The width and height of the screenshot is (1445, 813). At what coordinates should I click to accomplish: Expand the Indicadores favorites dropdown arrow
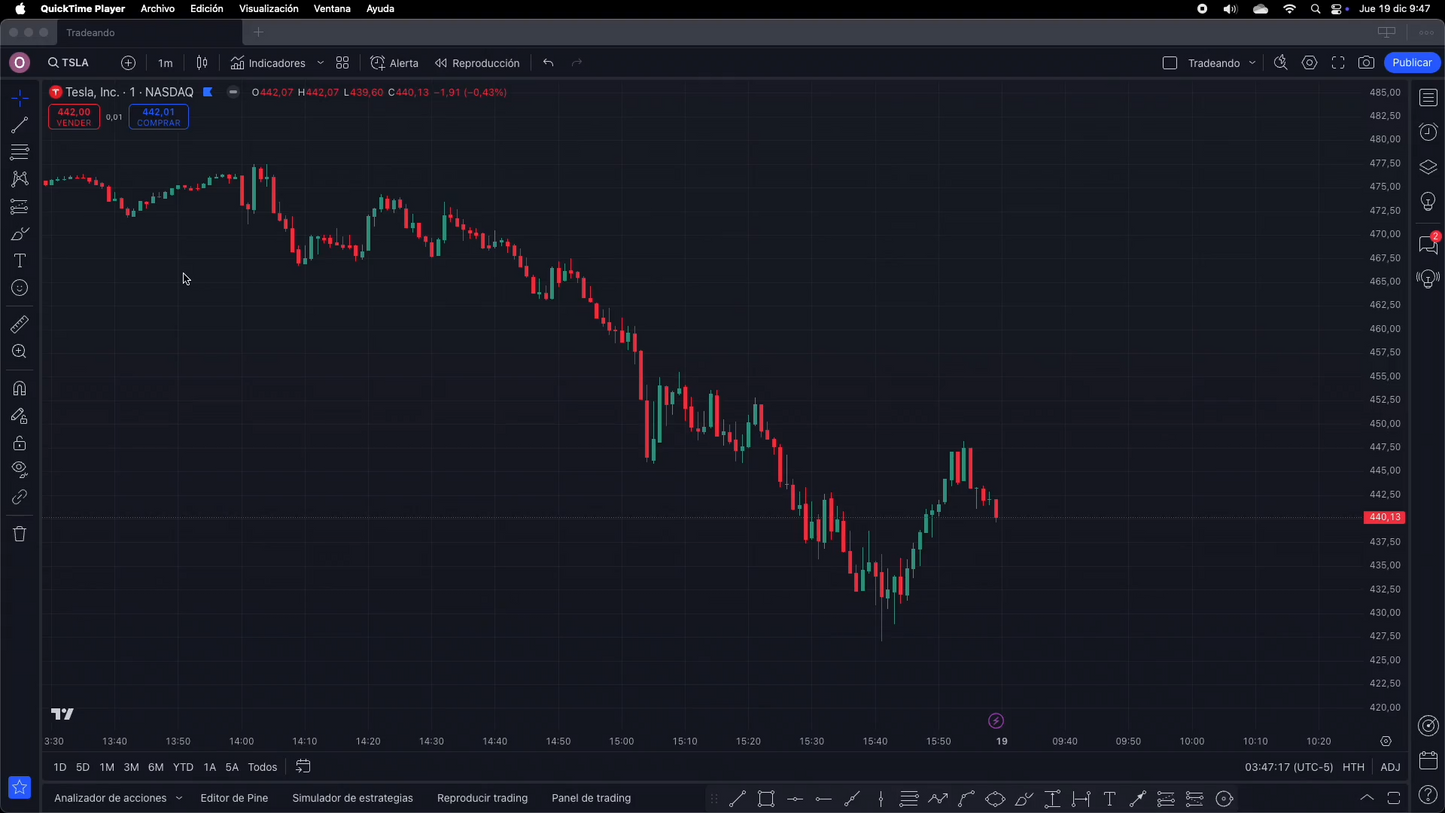[x=320, y=63]
